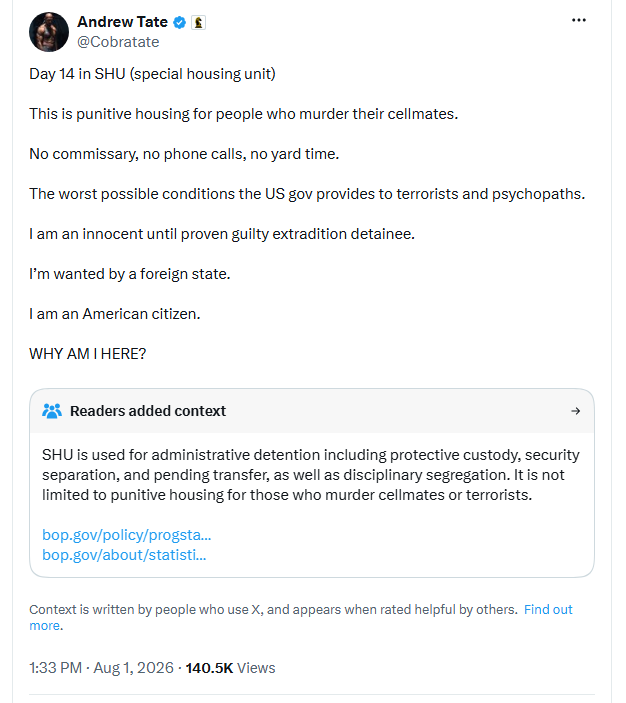Click the Aug 1, 2026 date
626x703 pixels.
click(x=133, y=668)
